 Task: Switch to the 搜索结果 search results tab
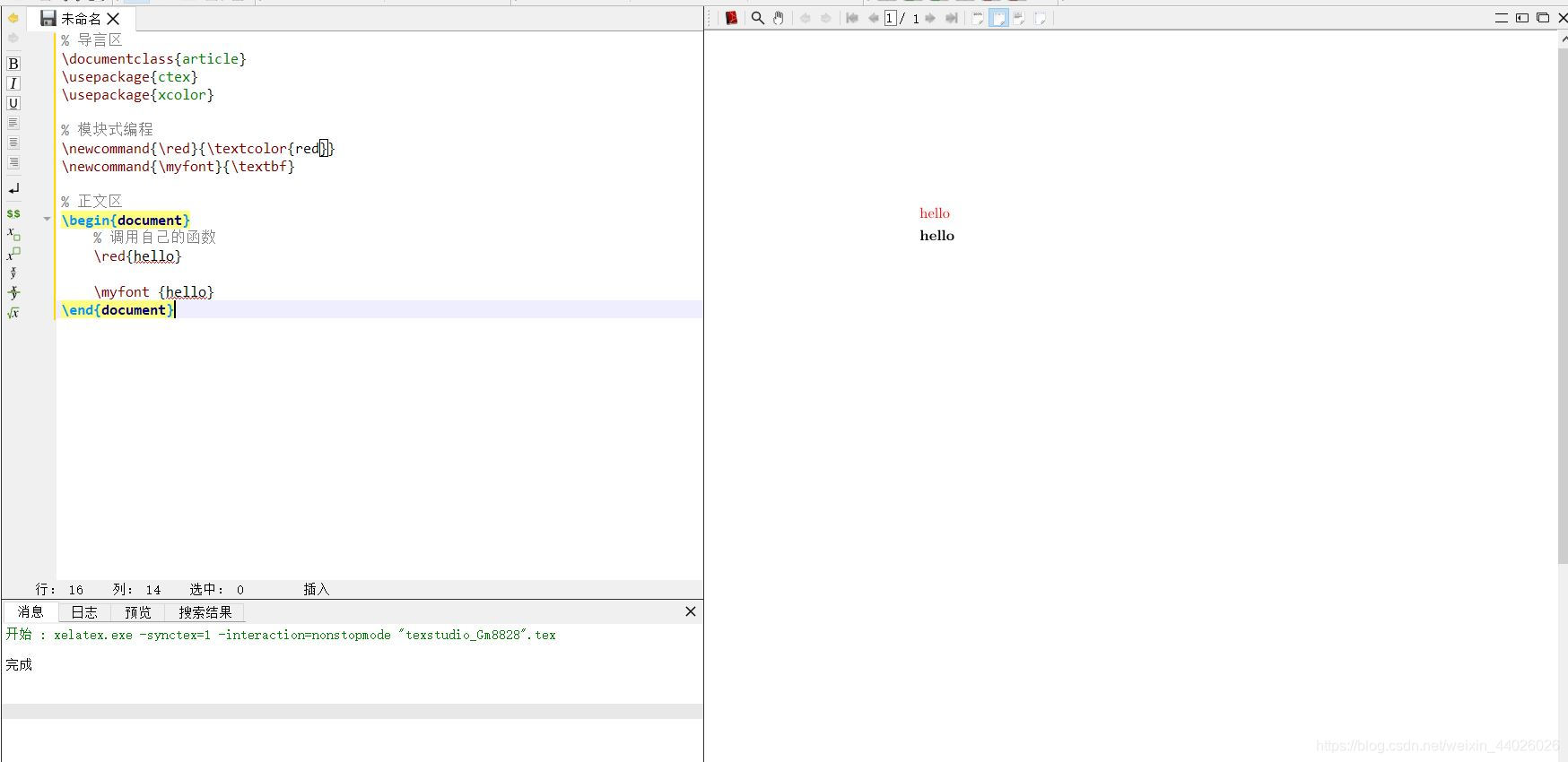coord(205,612)
